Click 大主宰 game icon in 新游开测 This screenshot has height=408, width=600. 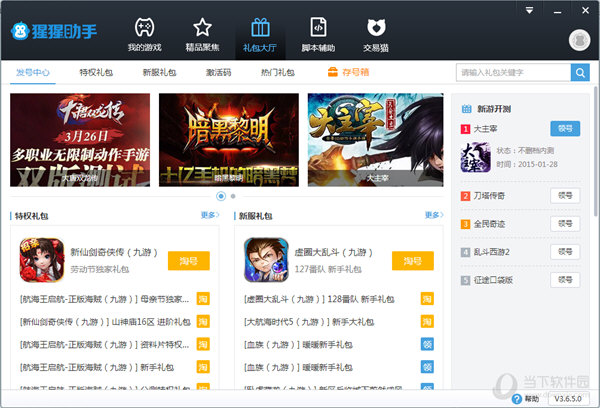(x=476, y=157)
